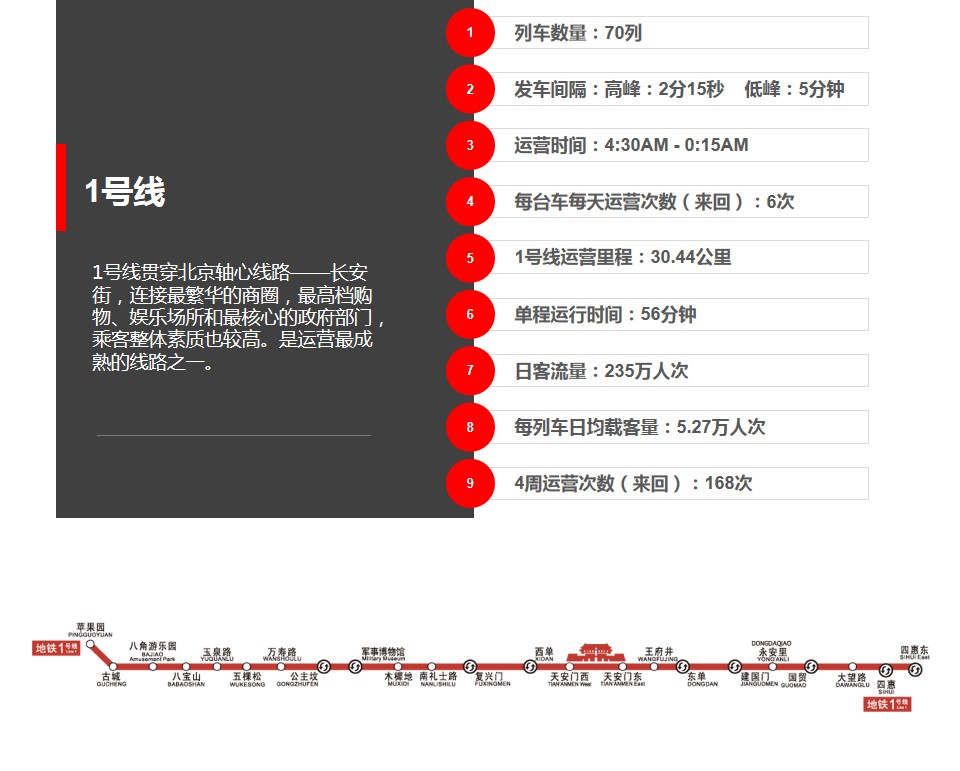Click the red circle numbered 3
Viewport: 960px width, 771px height.
click(470, 145)
